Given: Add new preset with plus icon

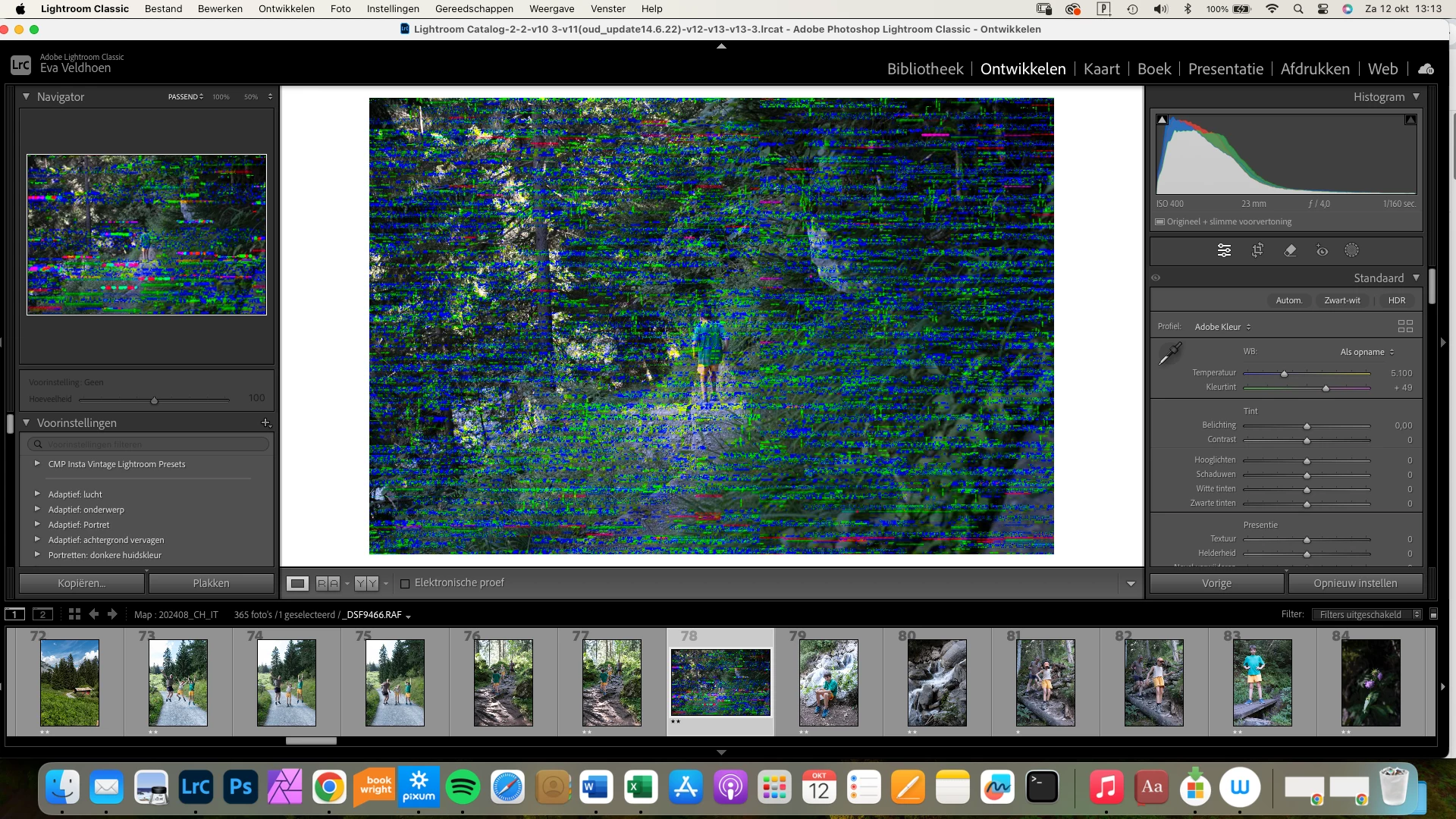Looking at the screenshot, I should (x=265, y=422).
